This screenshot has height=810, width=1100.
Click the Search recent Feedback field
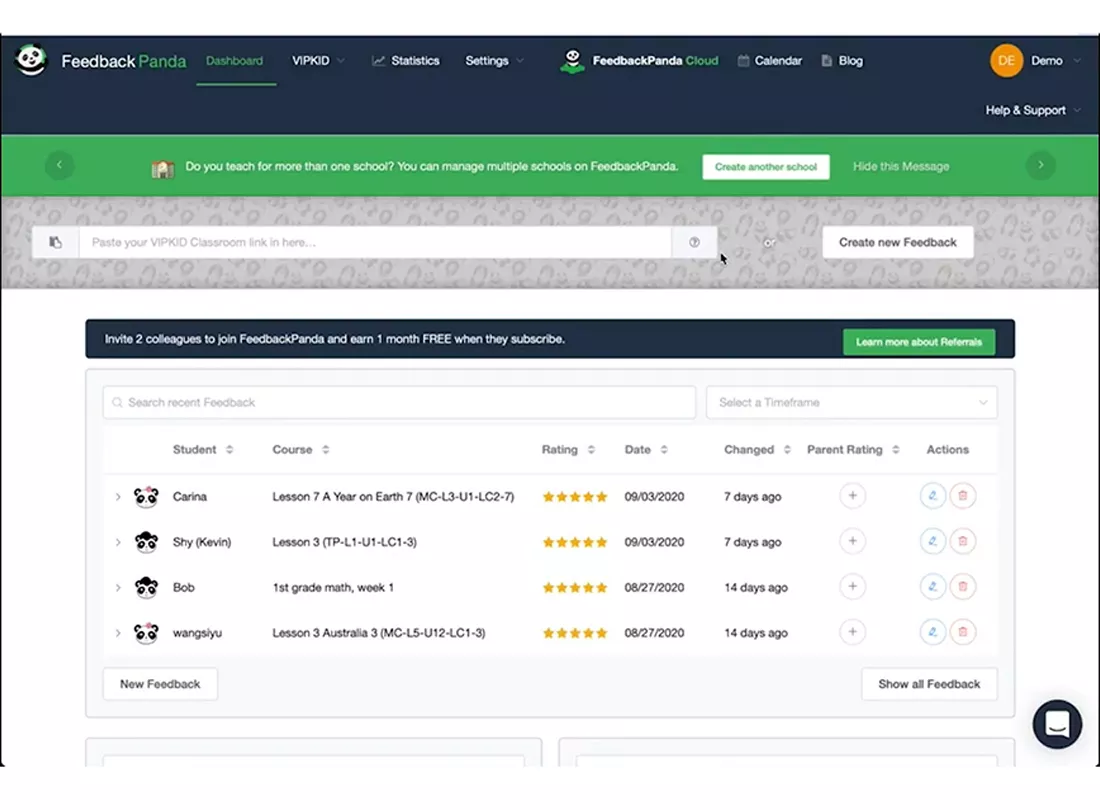[x=399, y=403]
